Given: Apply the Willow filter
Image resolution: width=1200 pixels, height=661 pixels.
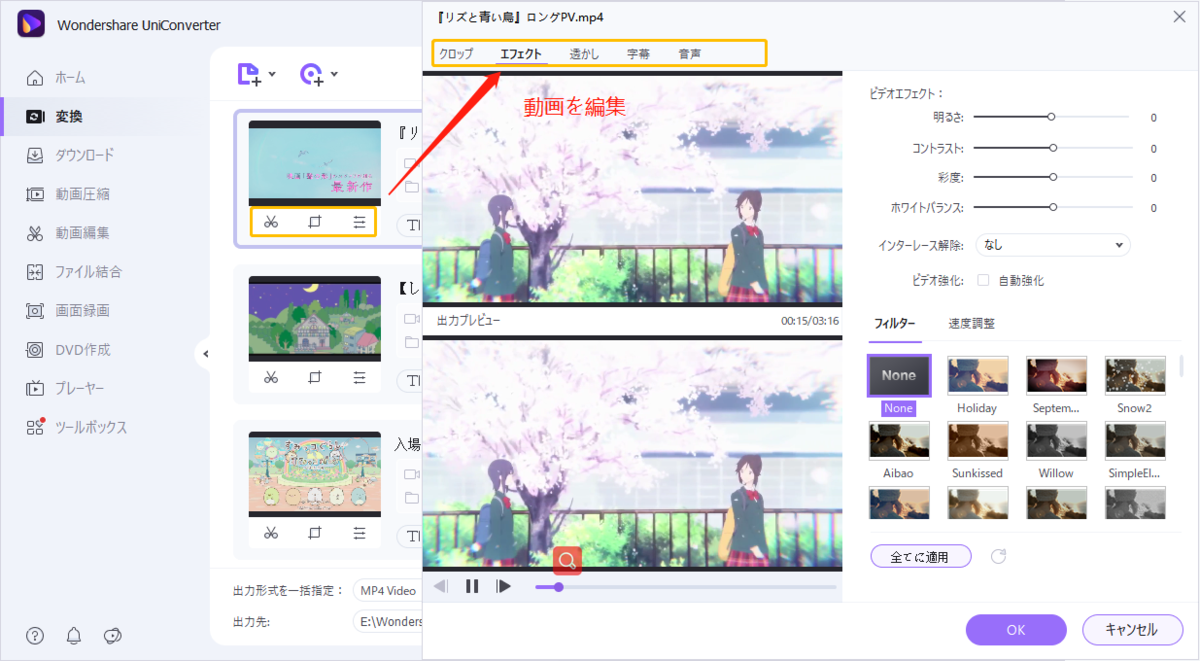Looking at the screenshot, I should (x=1056, y=441).
